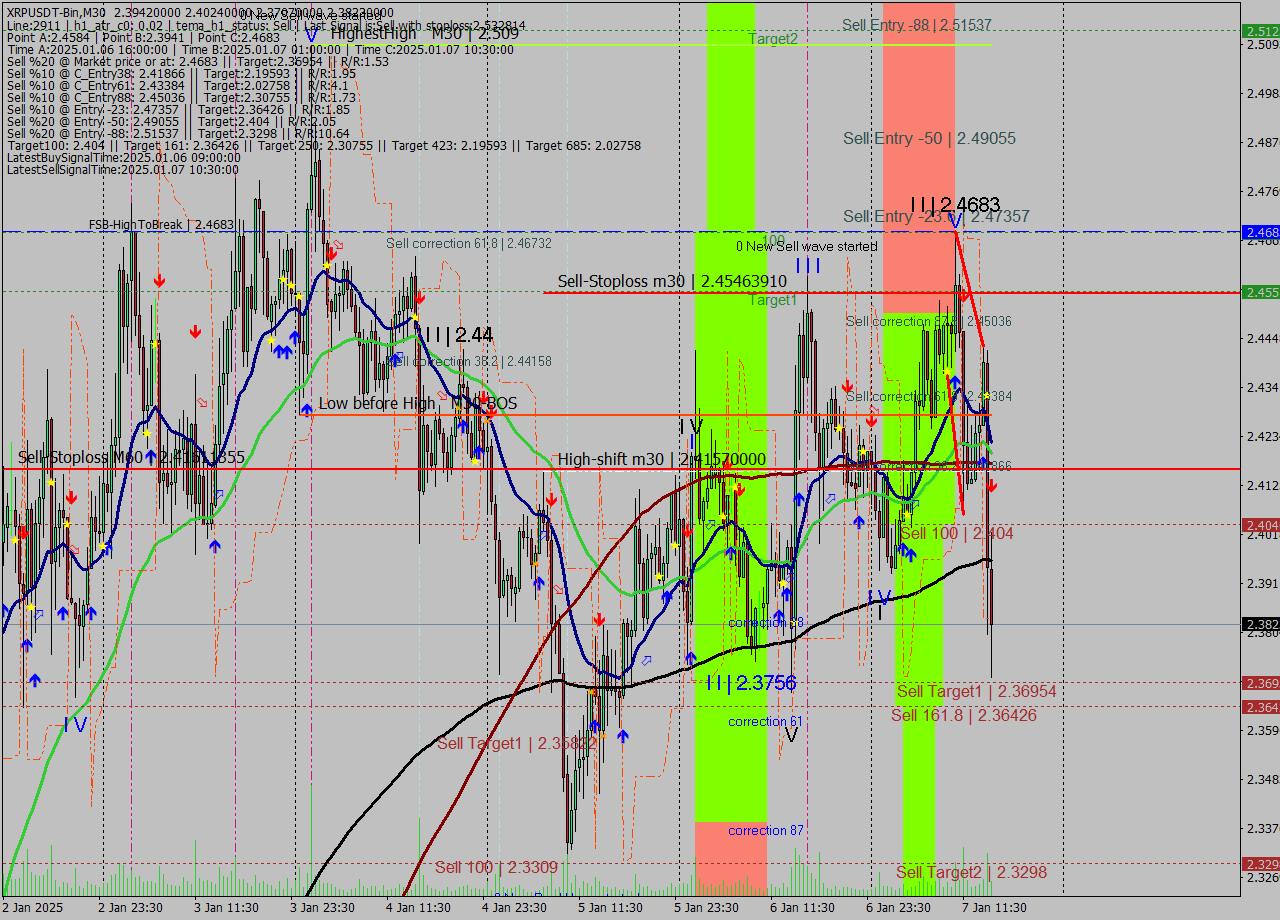Click 'Sell Target1 | 2.35822' label

(x=517, y=743)
